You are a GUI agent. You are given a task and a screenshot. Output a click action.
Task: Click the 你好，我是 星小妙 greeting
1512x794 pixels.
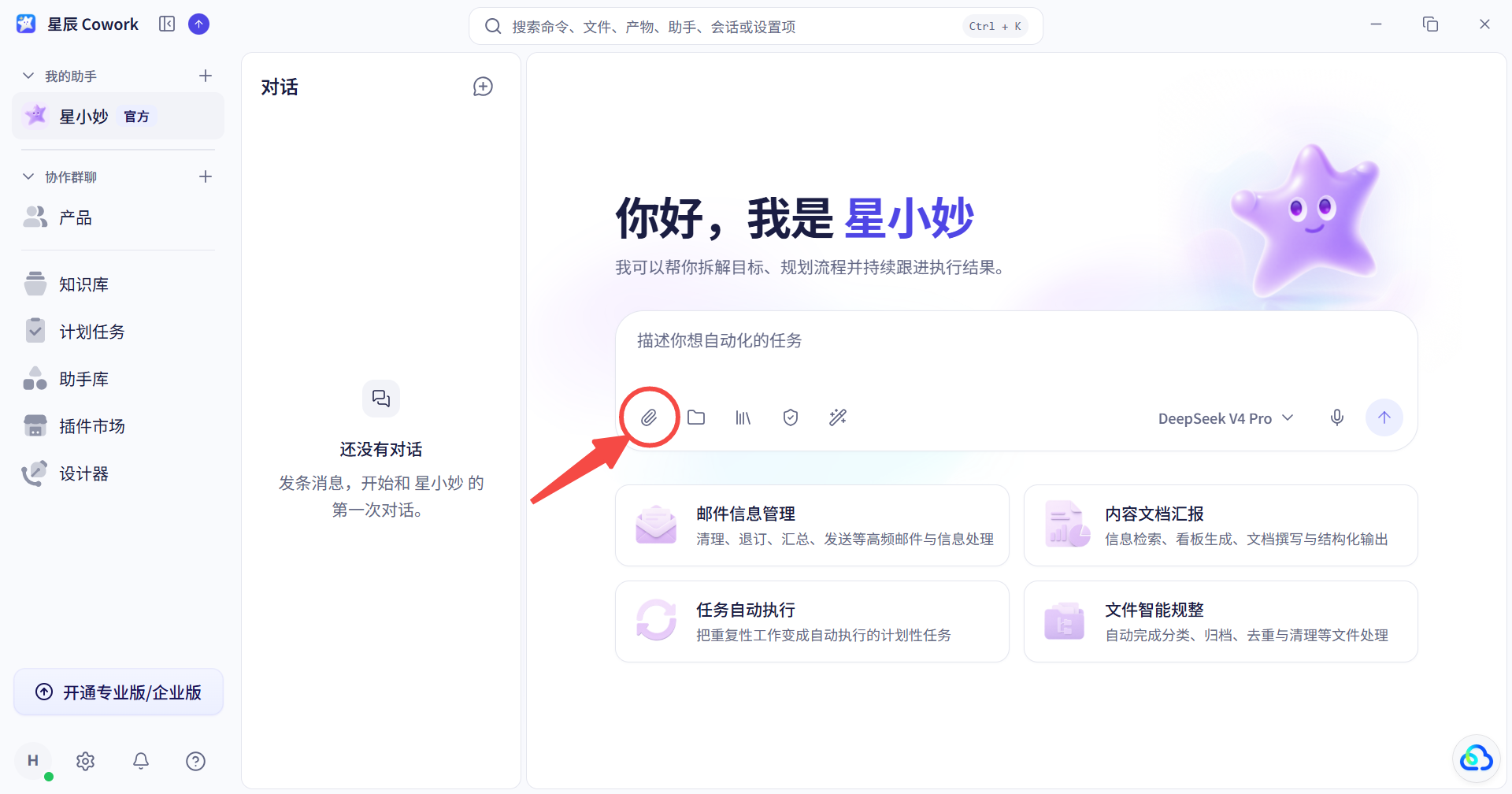795,218
